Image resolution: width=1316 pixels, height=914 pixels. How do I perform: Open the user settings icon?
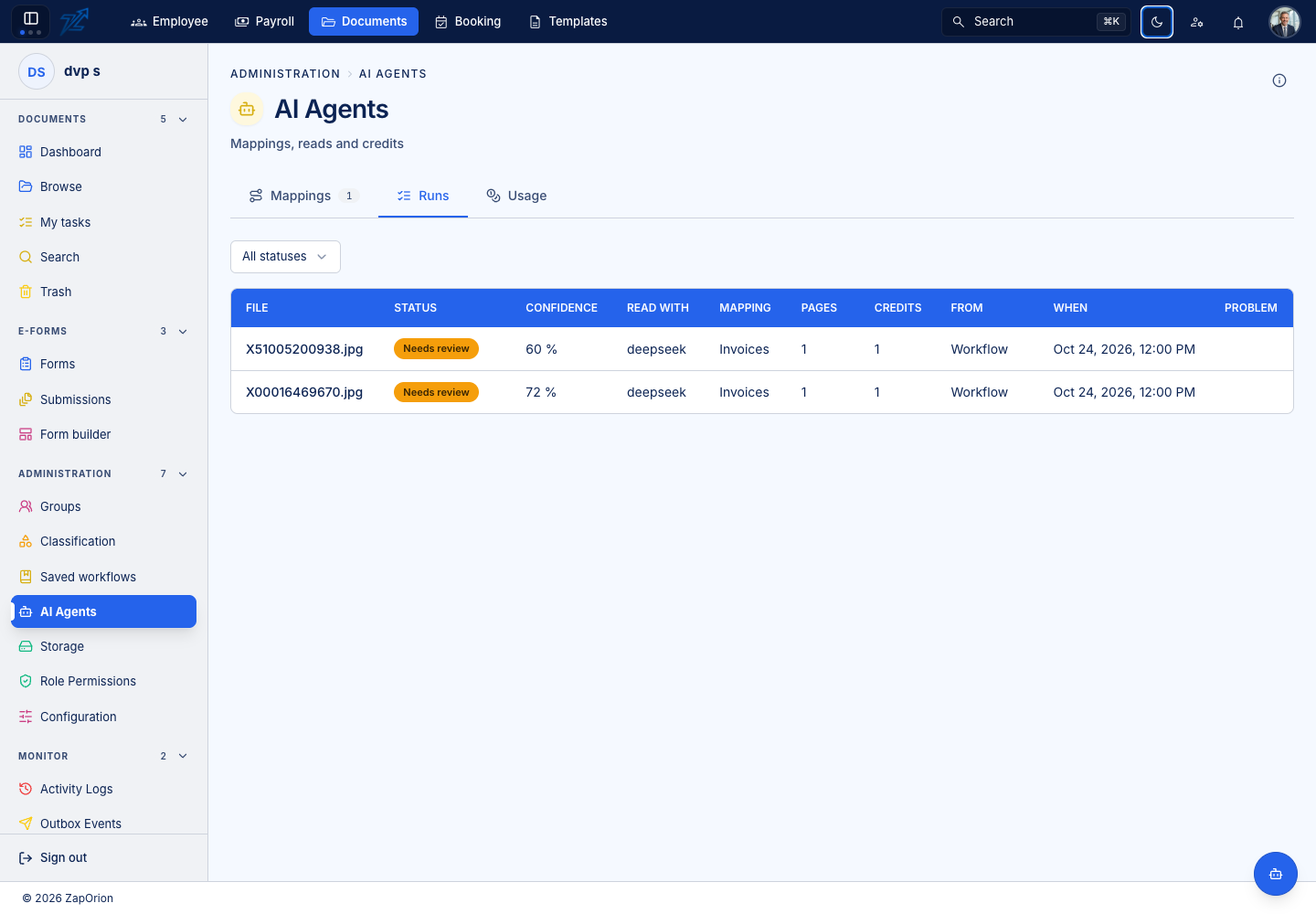point(1197,22)
